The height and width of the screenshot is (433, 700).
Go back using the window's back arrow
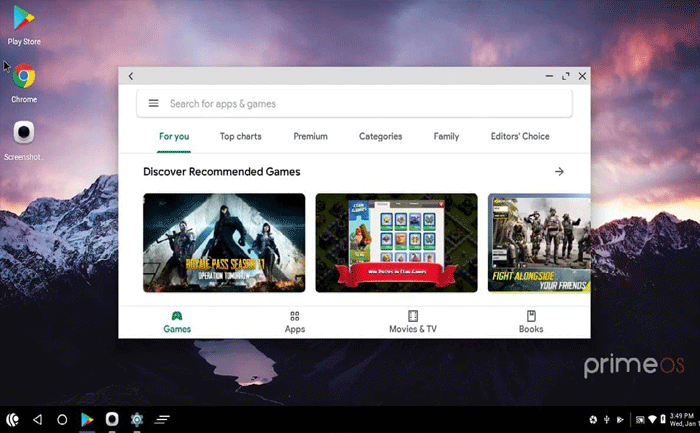(131, 76)
